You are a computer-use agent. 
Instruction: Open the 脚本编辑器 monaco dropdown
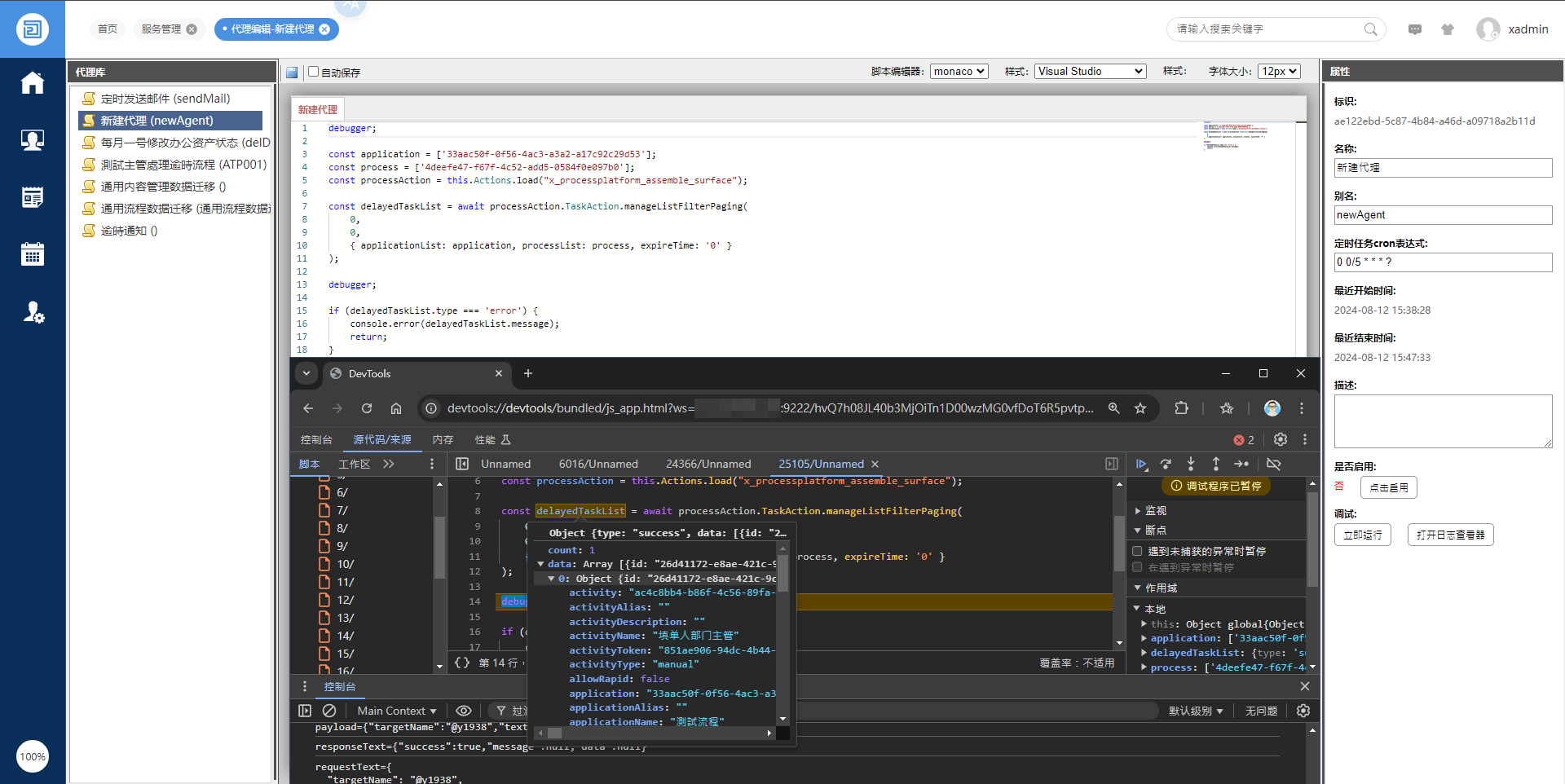click(x=959, y=72)
